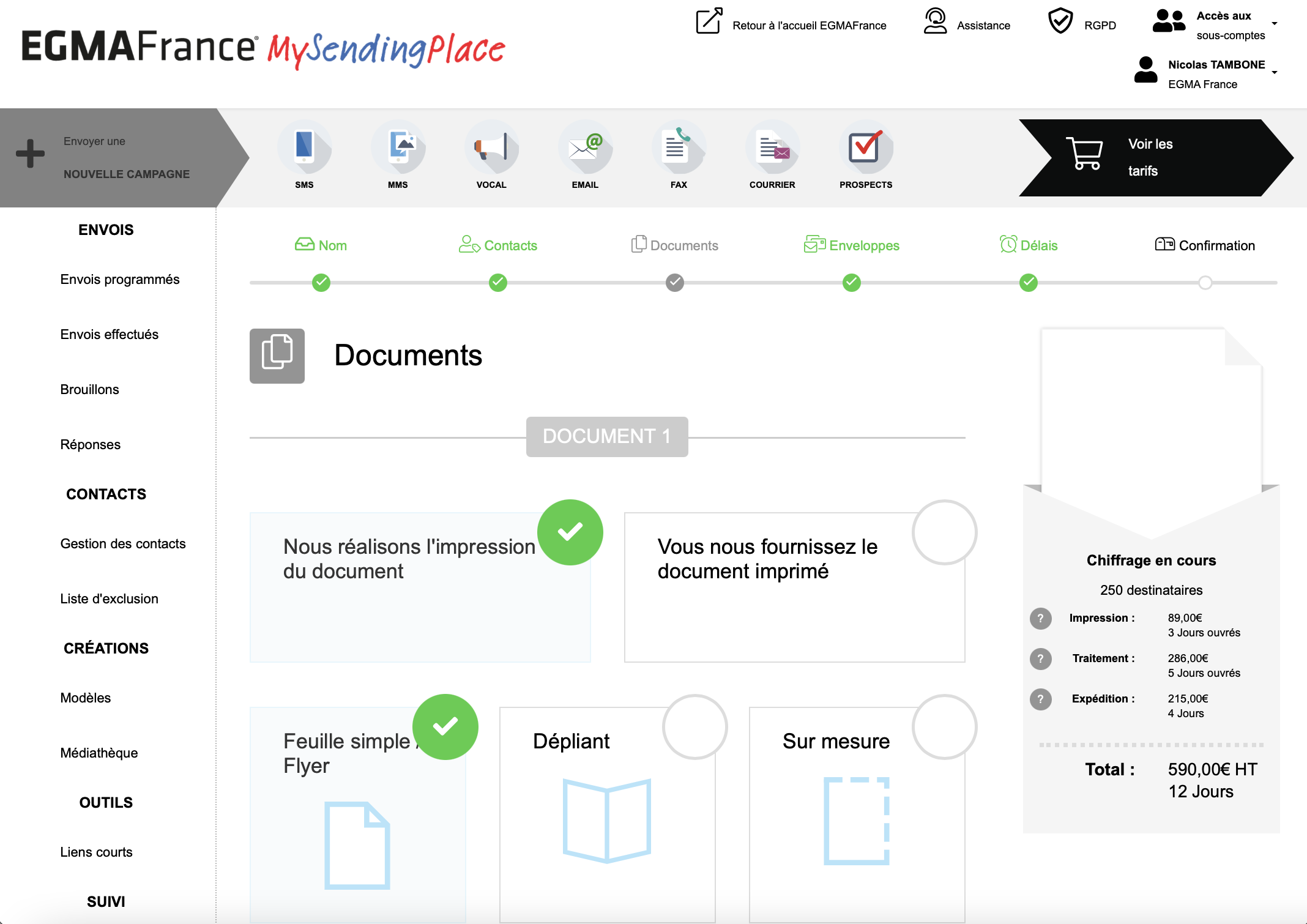Click the plus icon for Nouvelle Campagne
This screenshot has width=1307, height=924.
click(30, 154)
